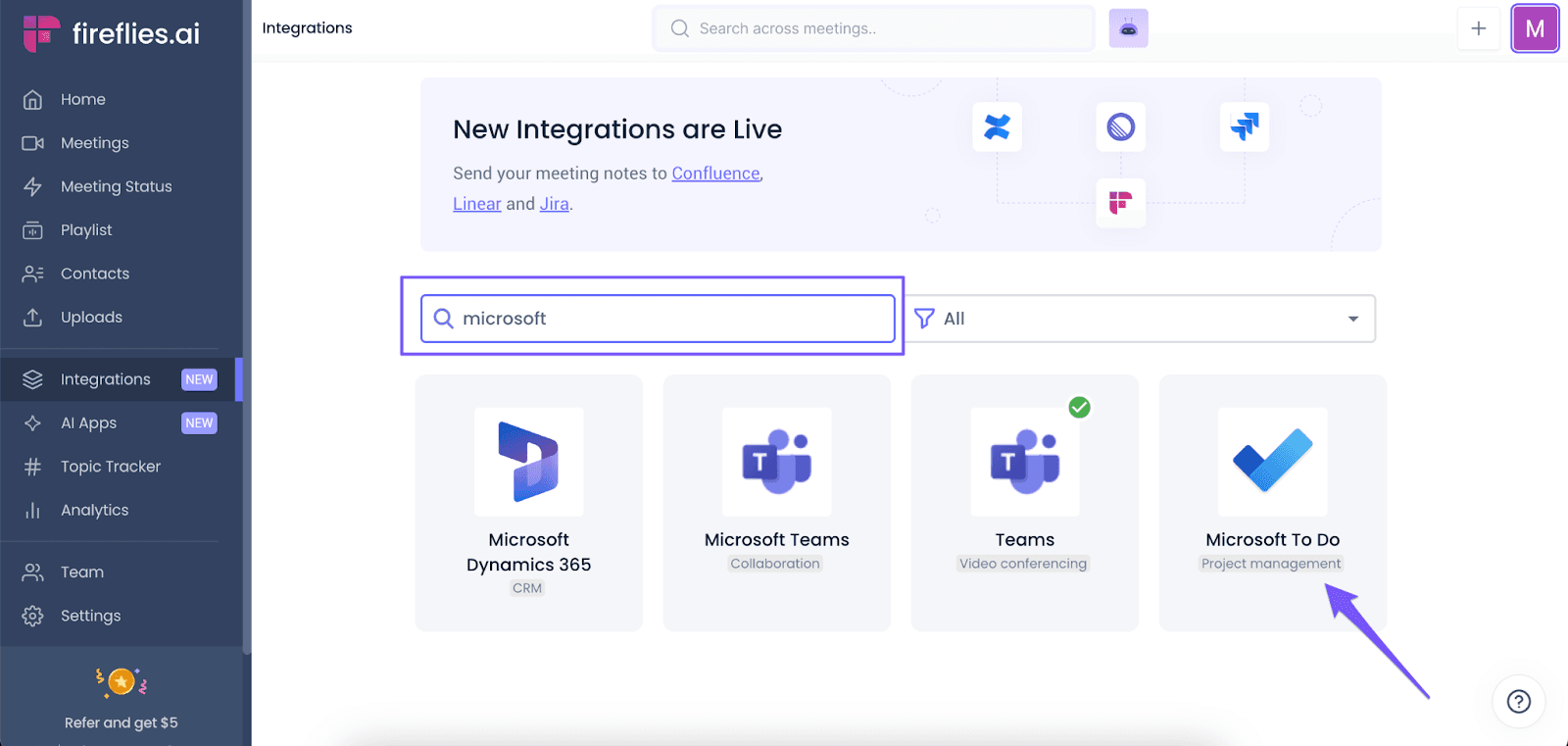Viewport: 1568px width, 746px height.
Task: Click the Confluence icon in banner
Action: coord(997,126)
